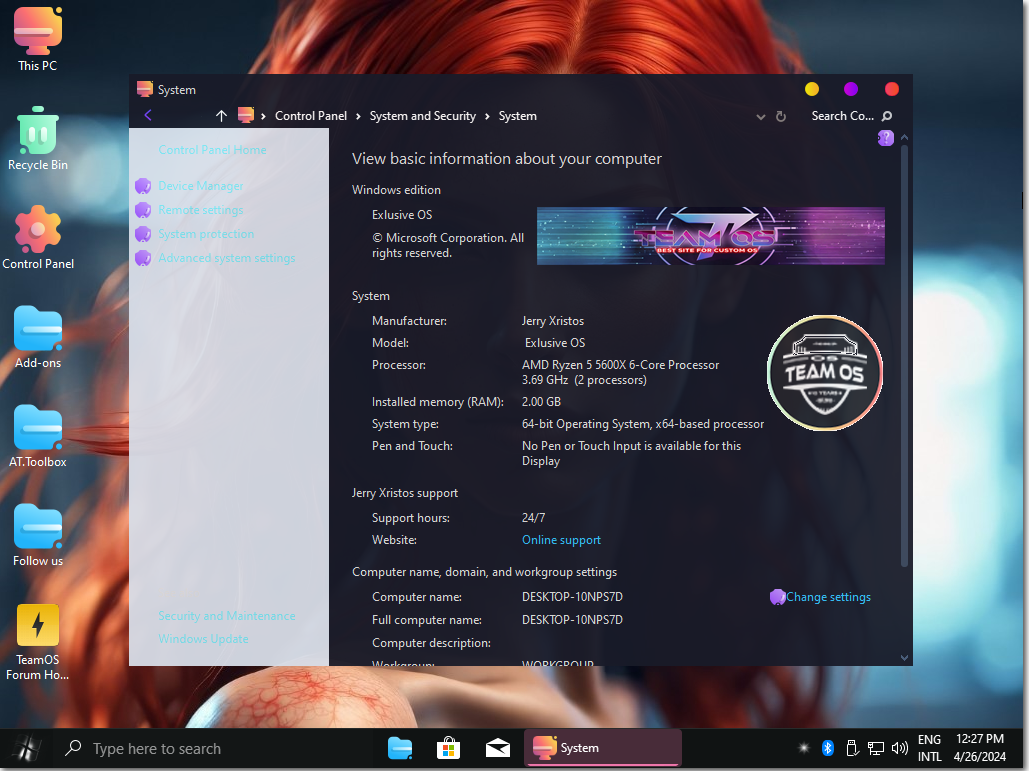
Task: Open the Recycle Bin icon
Action: (x=38, y=131)
